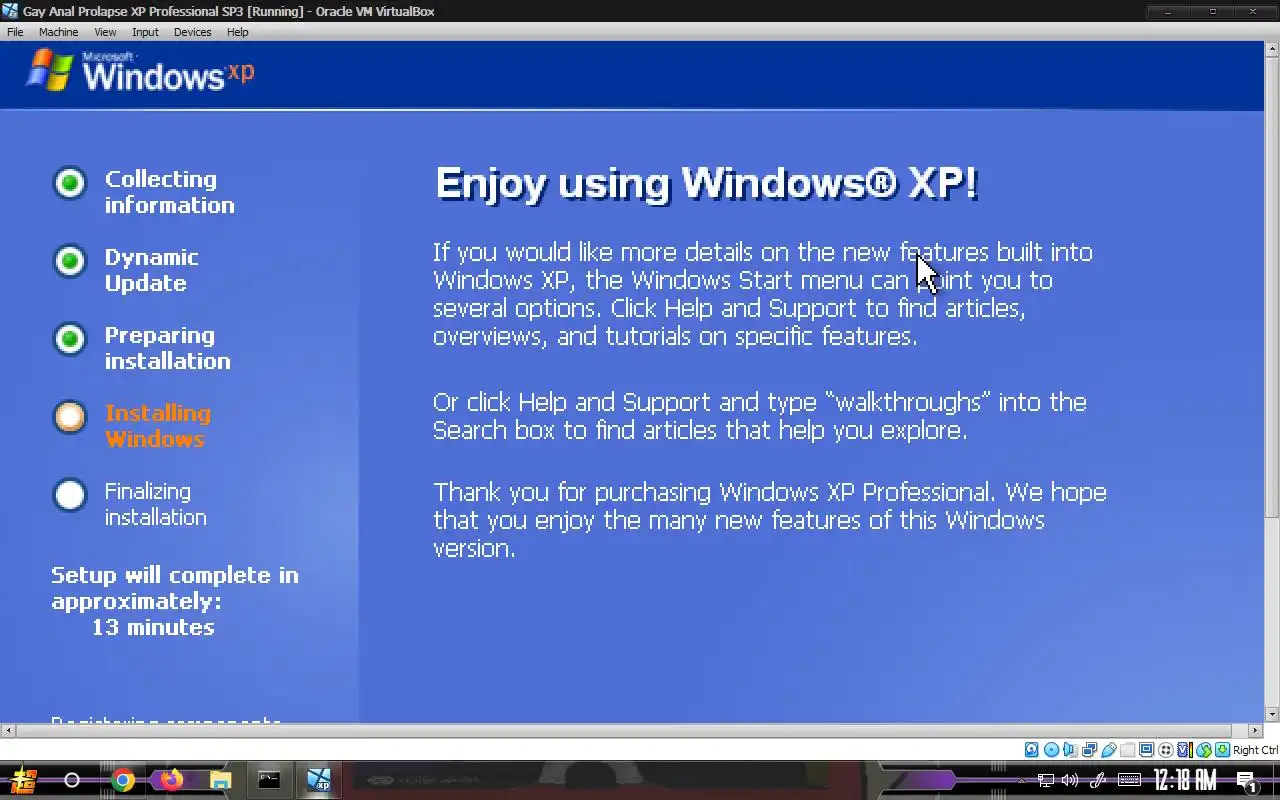Screen dimensions: 1280x800
Task: Click the Cortana circle on the taskbar
Action: click(72, 780)
